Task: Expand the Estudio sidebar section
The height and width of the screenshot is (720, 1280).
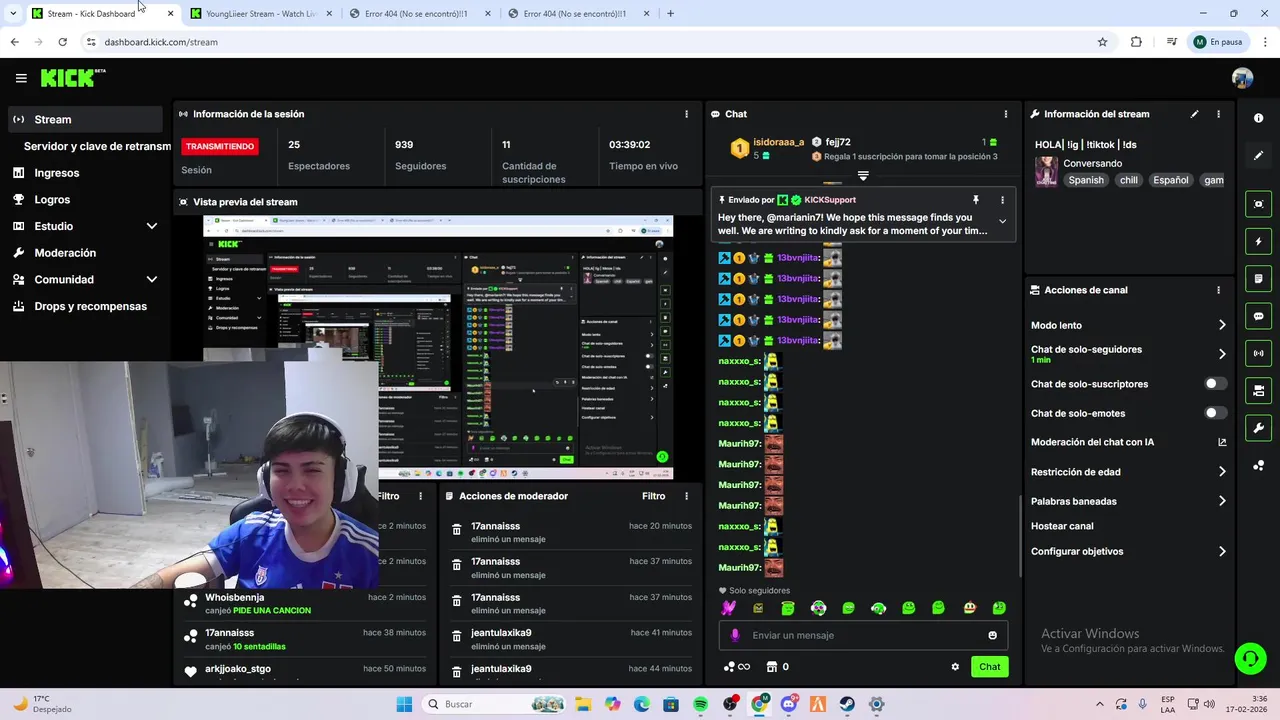Action: (x=152, y=226)
